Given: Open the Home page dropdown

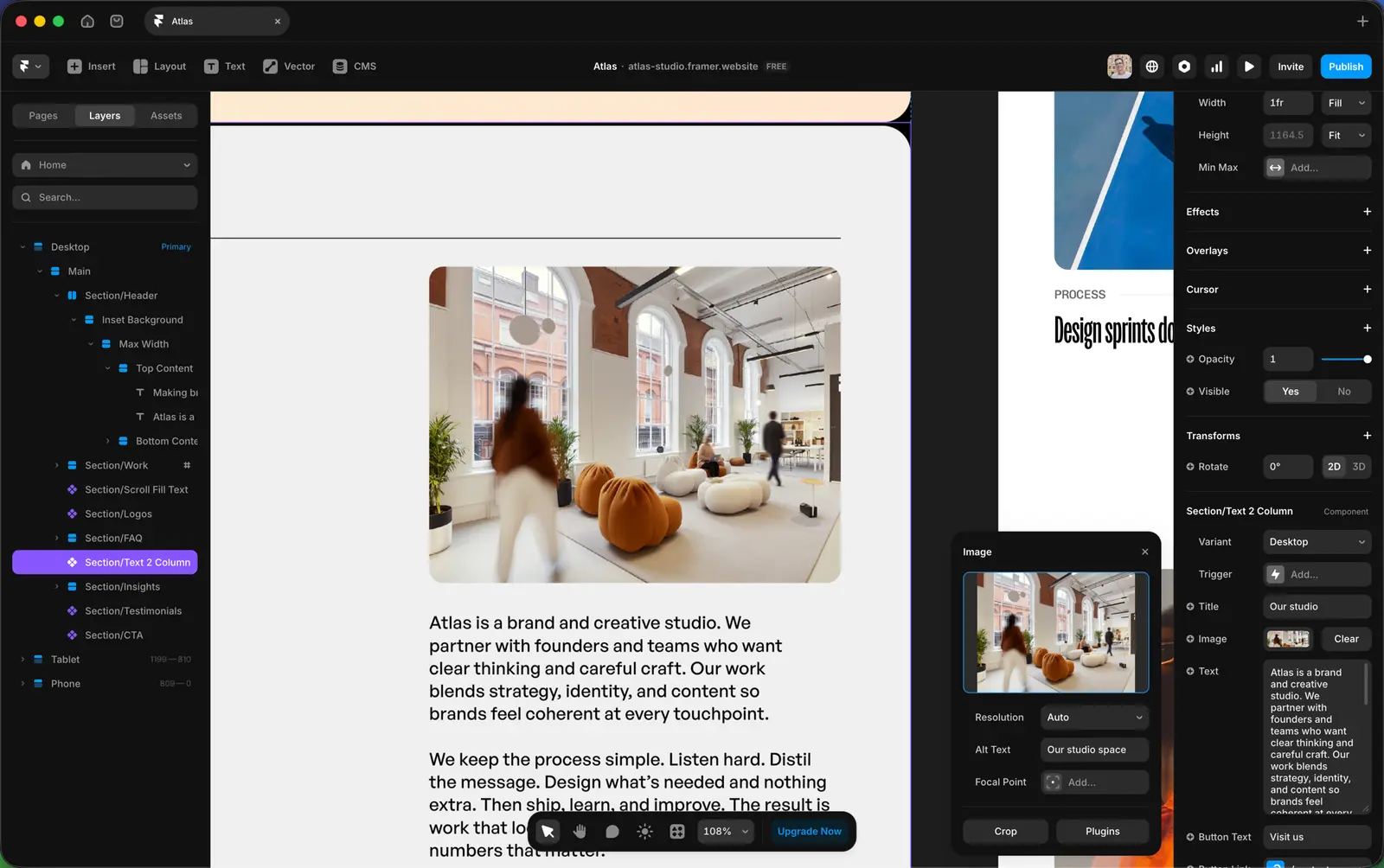Looking at the screenshot, I should coord(105,165).
